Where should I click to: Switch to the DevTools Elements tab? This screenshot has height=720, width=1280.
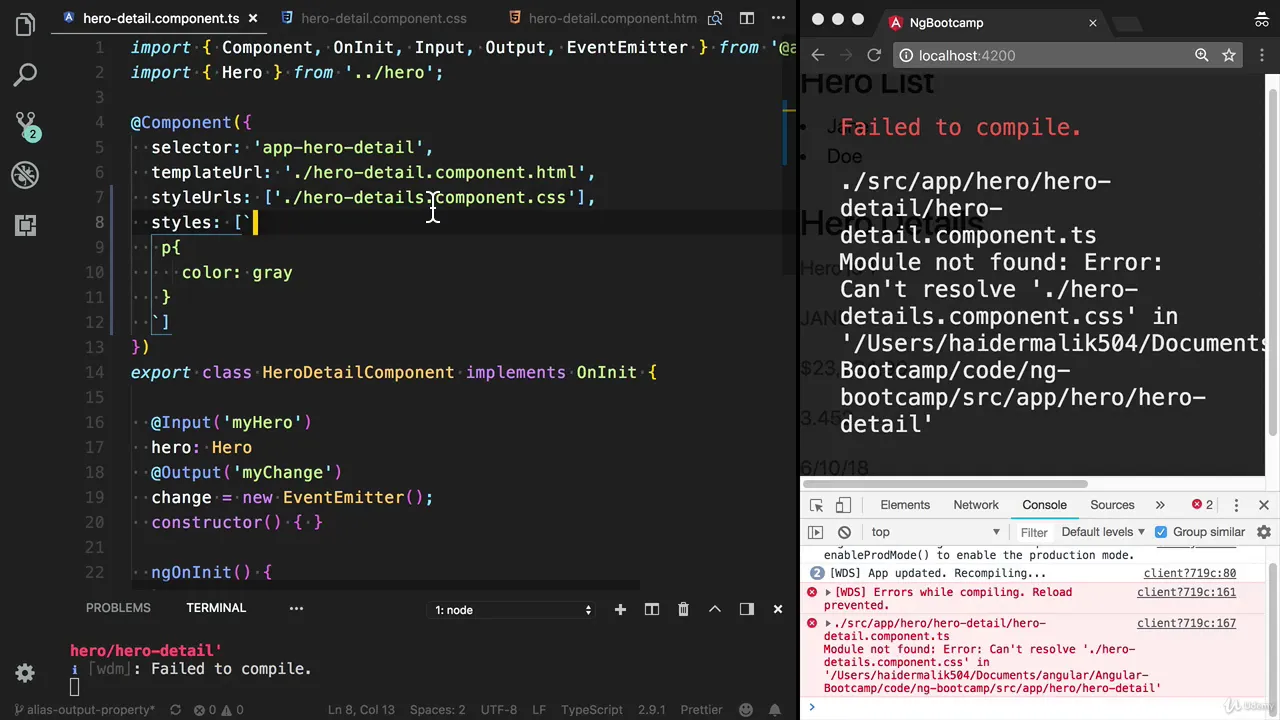[905, 505]
